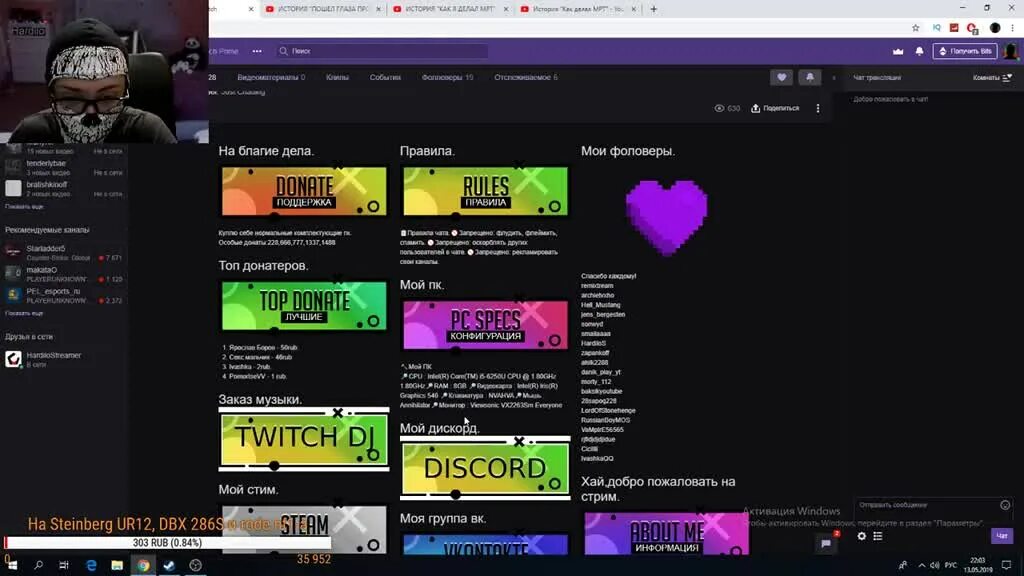
Task: Open the VKONTAKTE panel banner
Action: [x=485, y=545]
